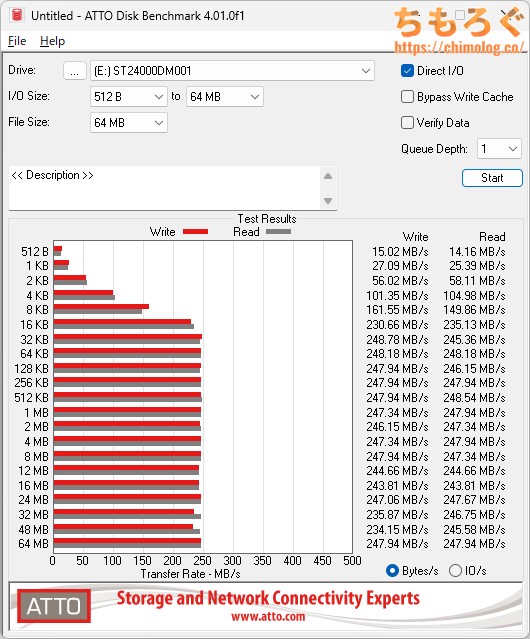Select the Bytes/s radio button

(392, 571)
